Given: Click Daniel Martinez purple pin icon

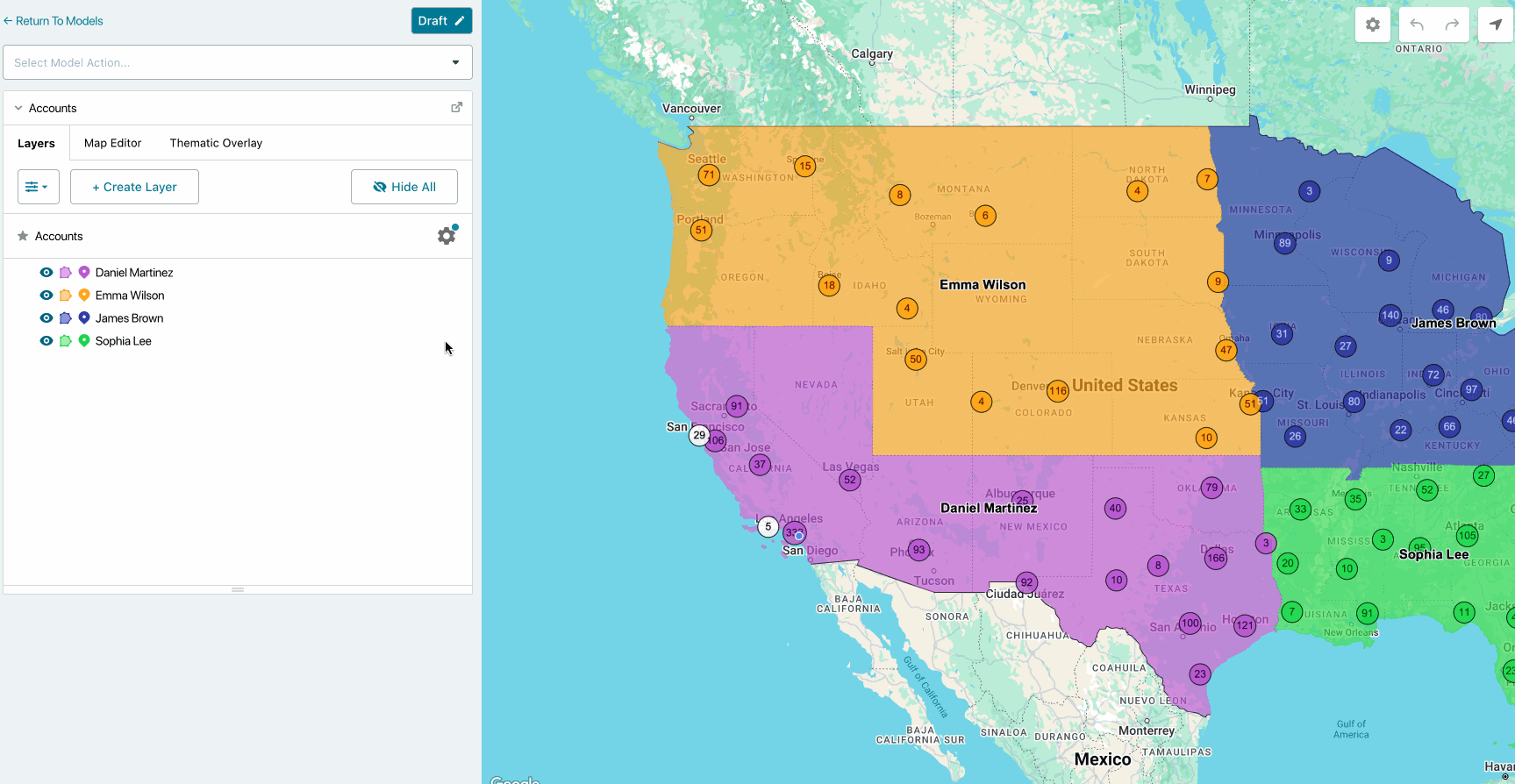Looking at the screenshot, I should tap(84, 272).
